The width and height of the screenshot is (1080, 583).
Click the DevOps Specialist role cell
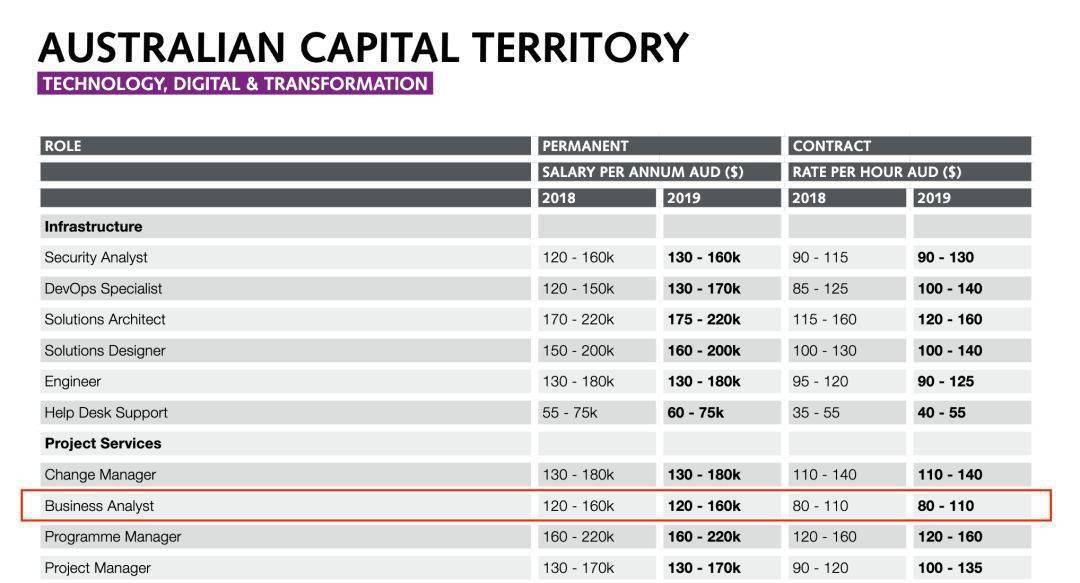tap(285, 289)
